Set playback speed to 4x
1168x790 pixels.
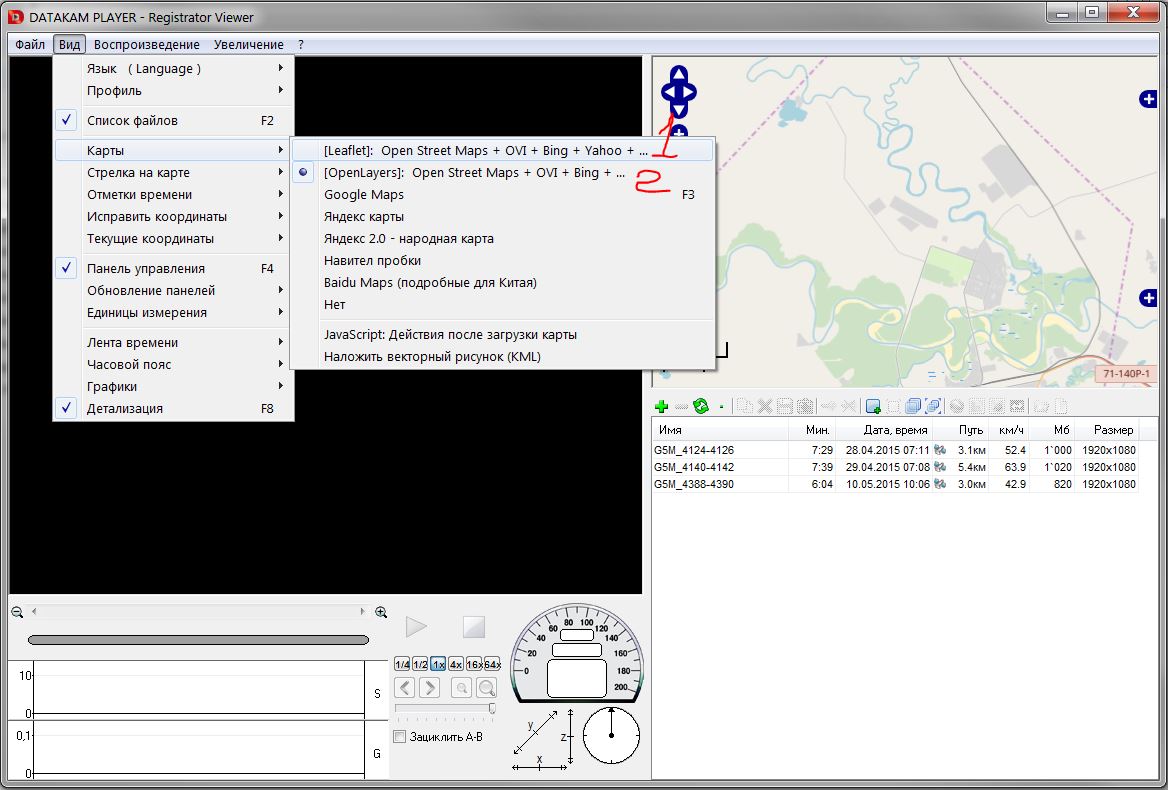click(456, 664)
